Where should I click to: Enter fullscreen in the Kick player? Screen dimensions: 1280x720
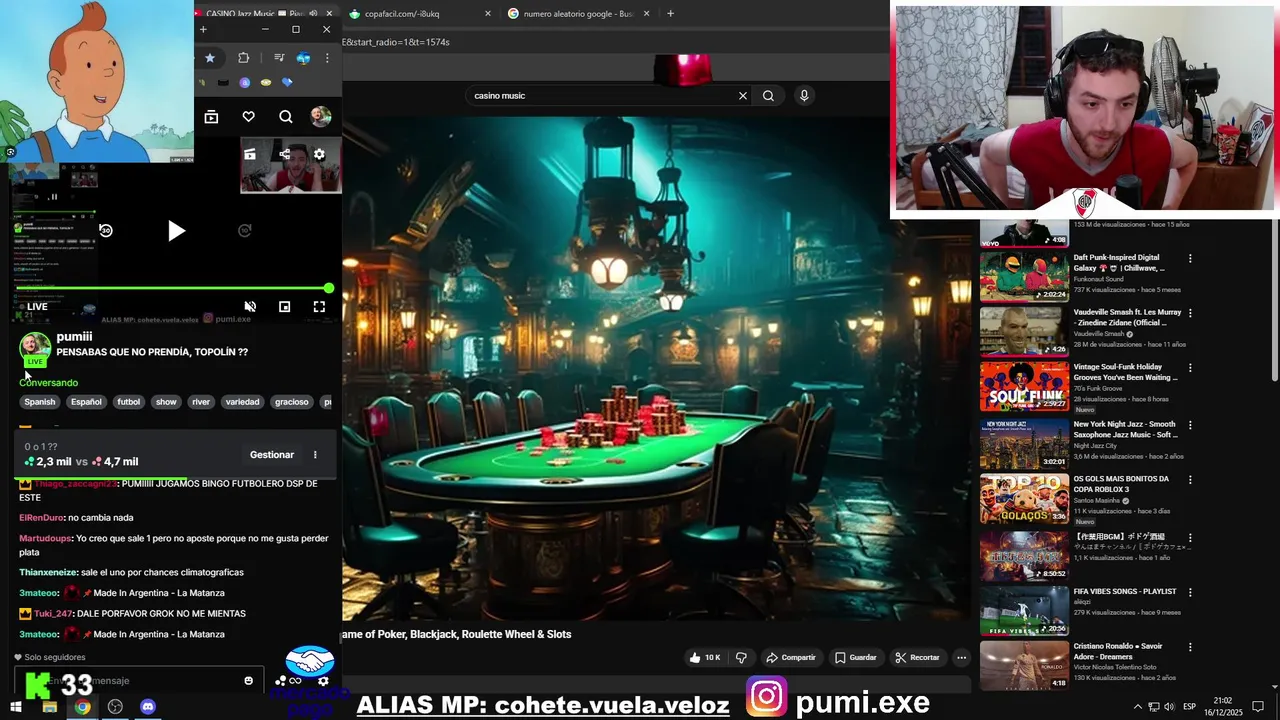(319, 307)
